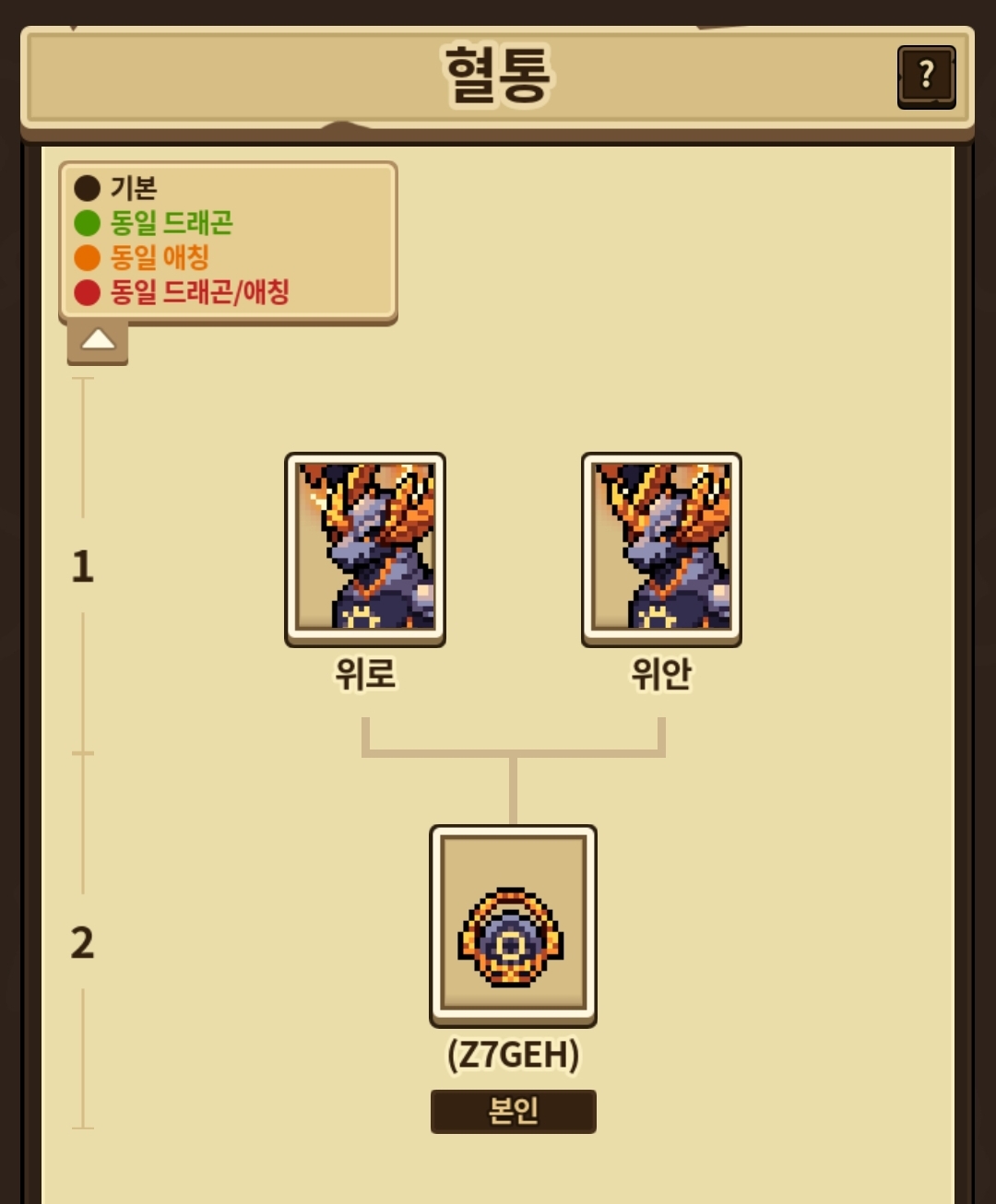Select generation 1 marker on timeline

[x=83, y=565]
